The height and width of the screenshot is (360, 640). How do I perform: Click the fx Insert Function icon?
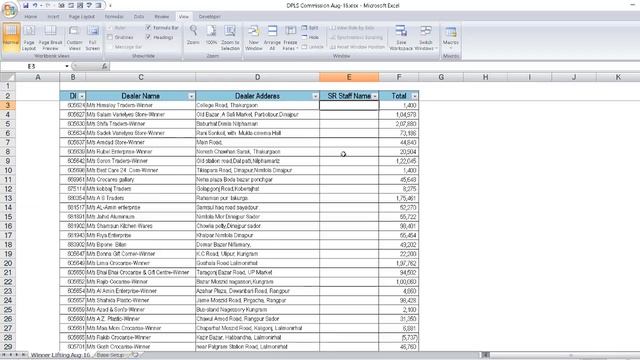coord(104,66)
